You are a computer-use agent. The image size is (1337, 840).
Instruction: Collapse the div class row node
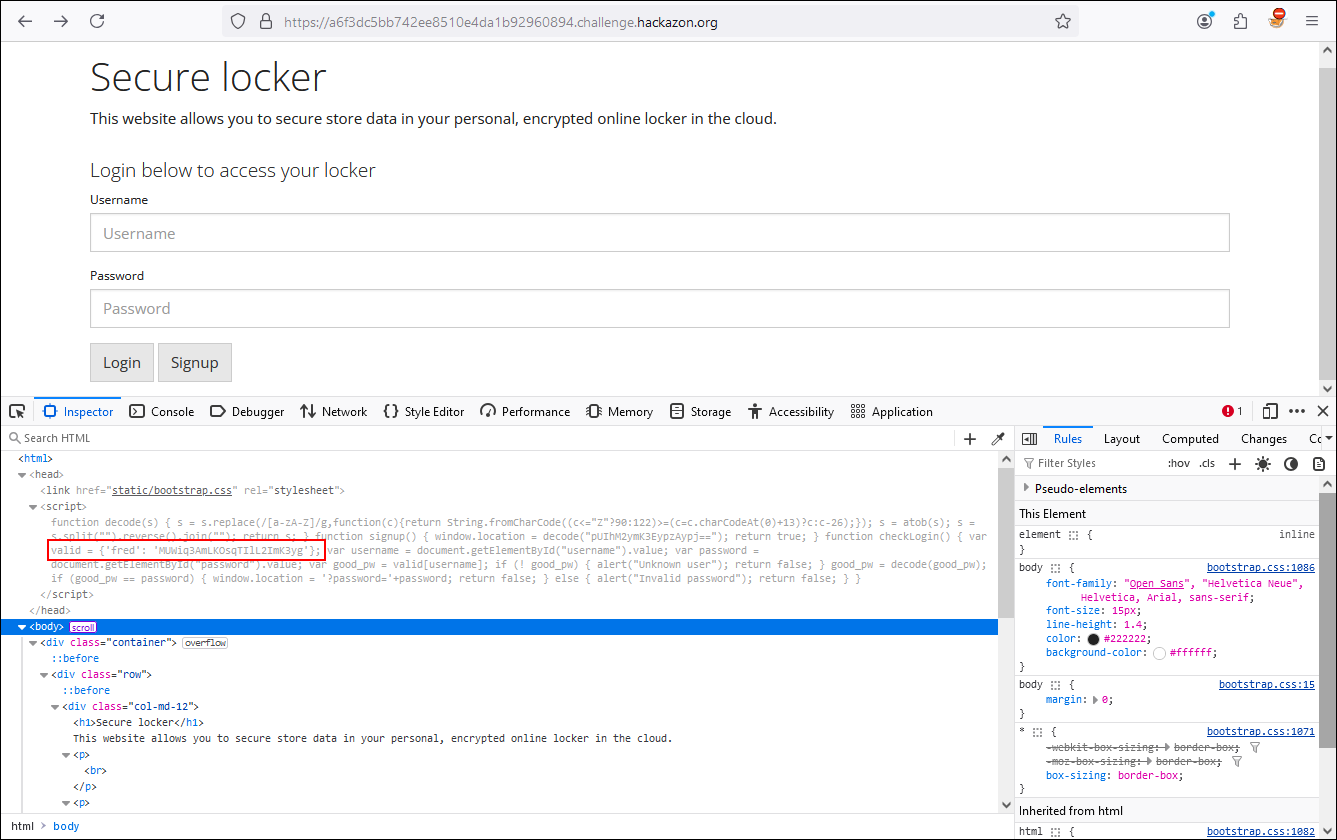(44, 675)
